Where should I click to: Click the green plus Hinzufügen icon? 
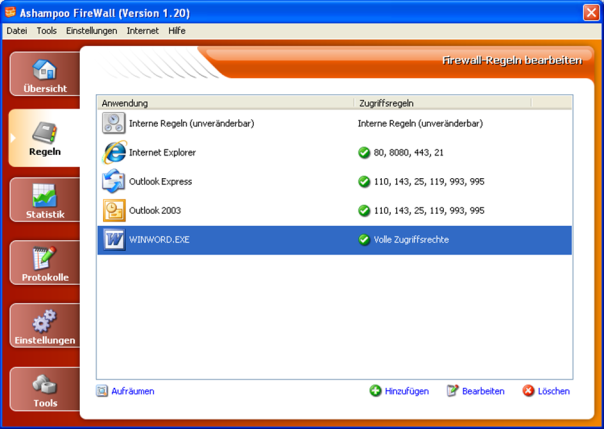375,391
